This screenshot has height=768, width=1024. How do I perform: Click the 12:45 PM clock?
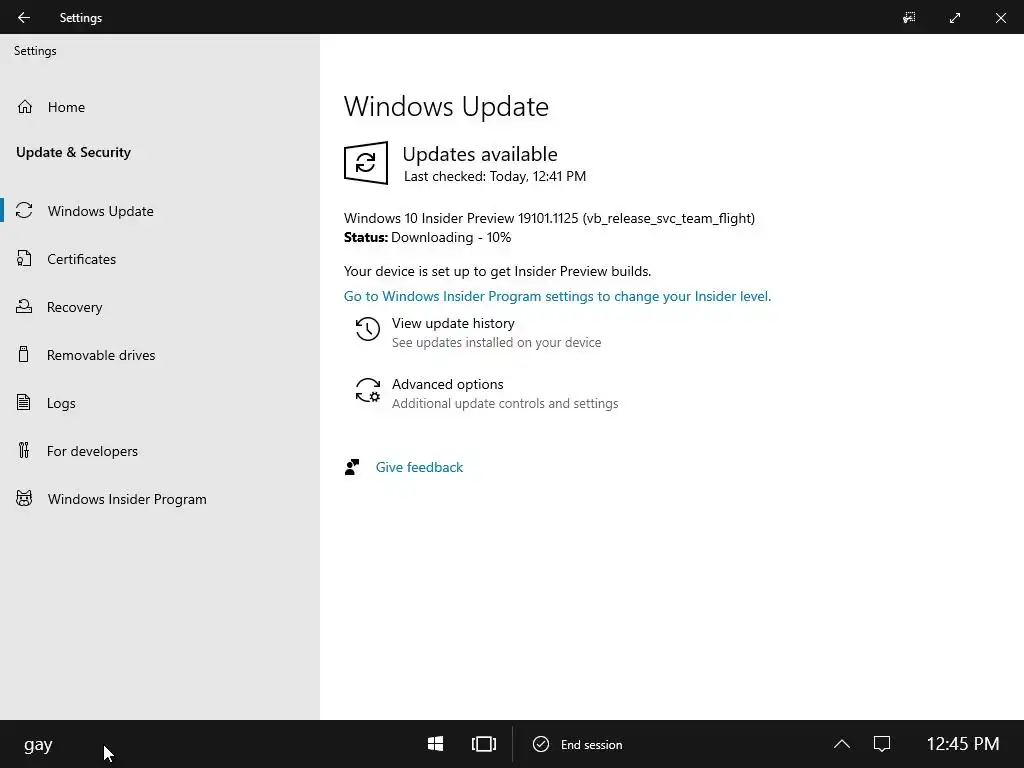tap(963, 744)
